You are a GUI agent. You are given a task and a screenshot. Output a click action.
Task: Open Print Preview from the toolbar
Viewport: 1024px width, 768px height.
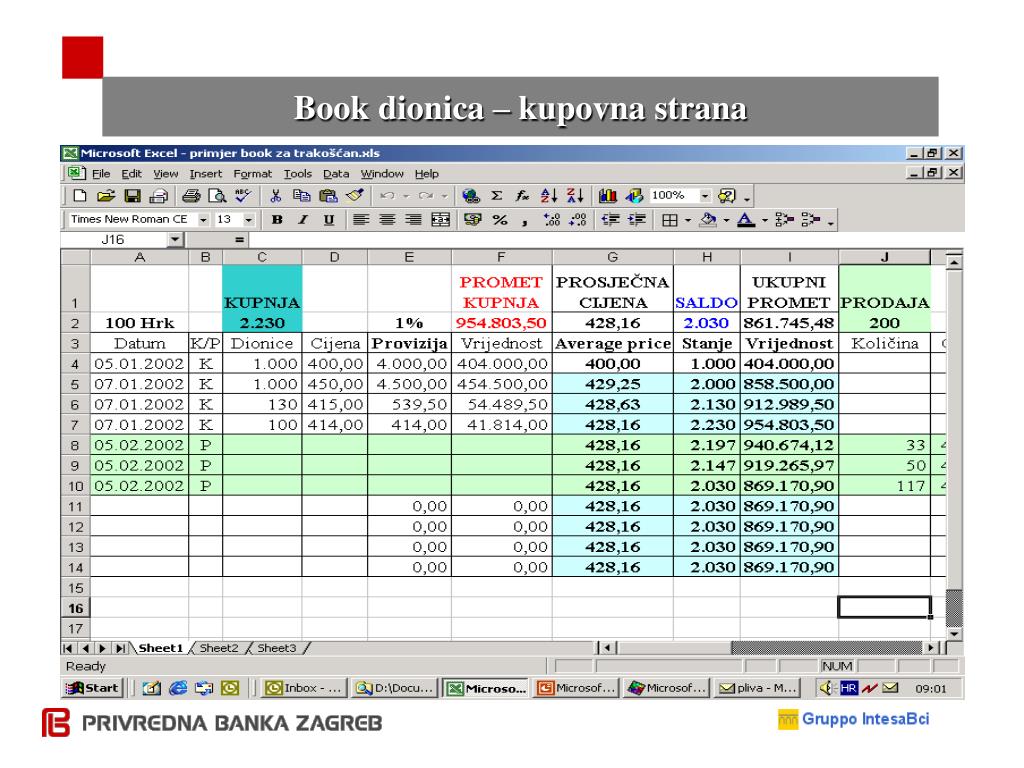(x=217, y=195)
